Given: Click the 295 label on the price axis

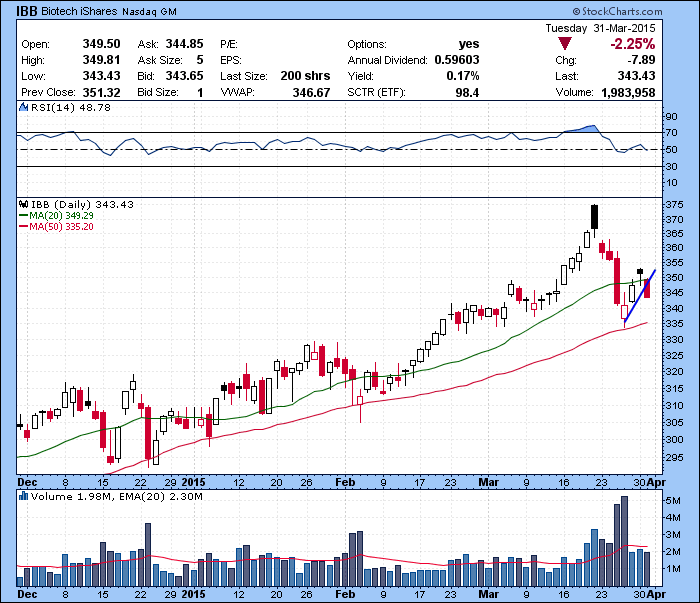Looking at the screenshot, I should (x=674, y=457).
